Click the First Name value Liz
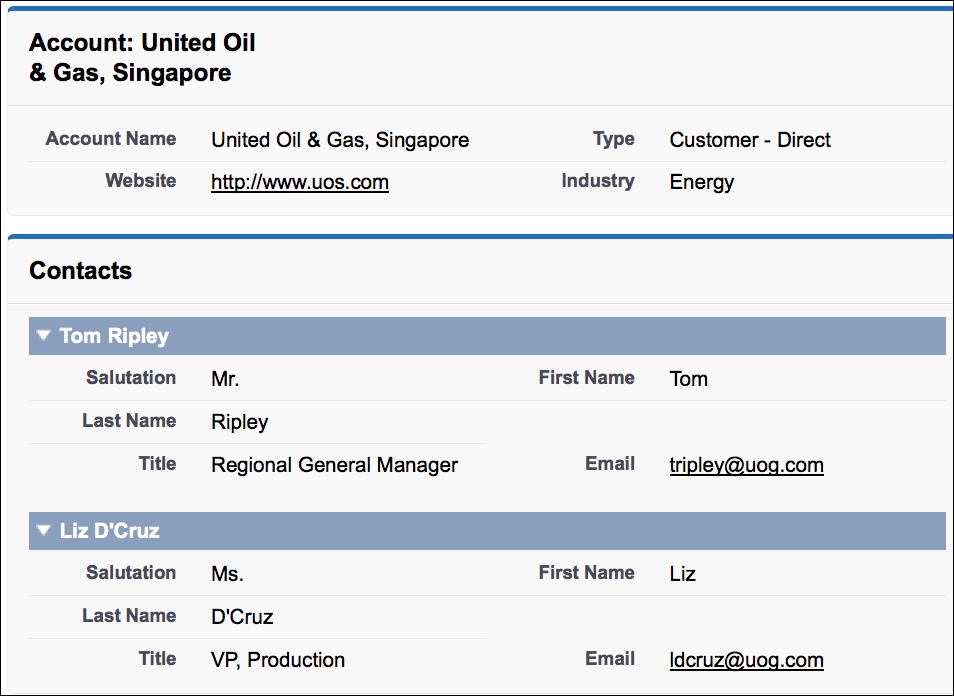 (x=683, y=574)
